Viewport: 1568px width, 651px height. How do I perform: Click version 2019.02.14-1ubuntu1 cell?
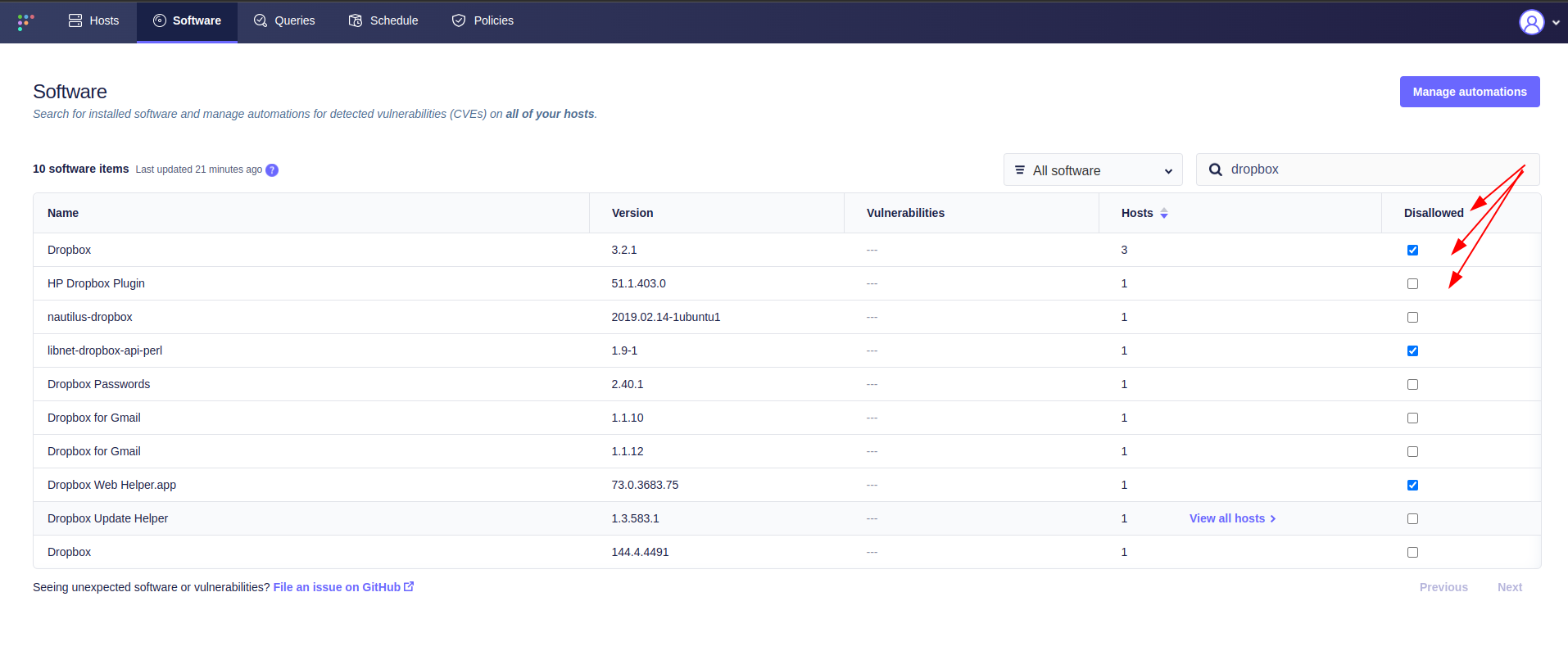pos(665,317)
